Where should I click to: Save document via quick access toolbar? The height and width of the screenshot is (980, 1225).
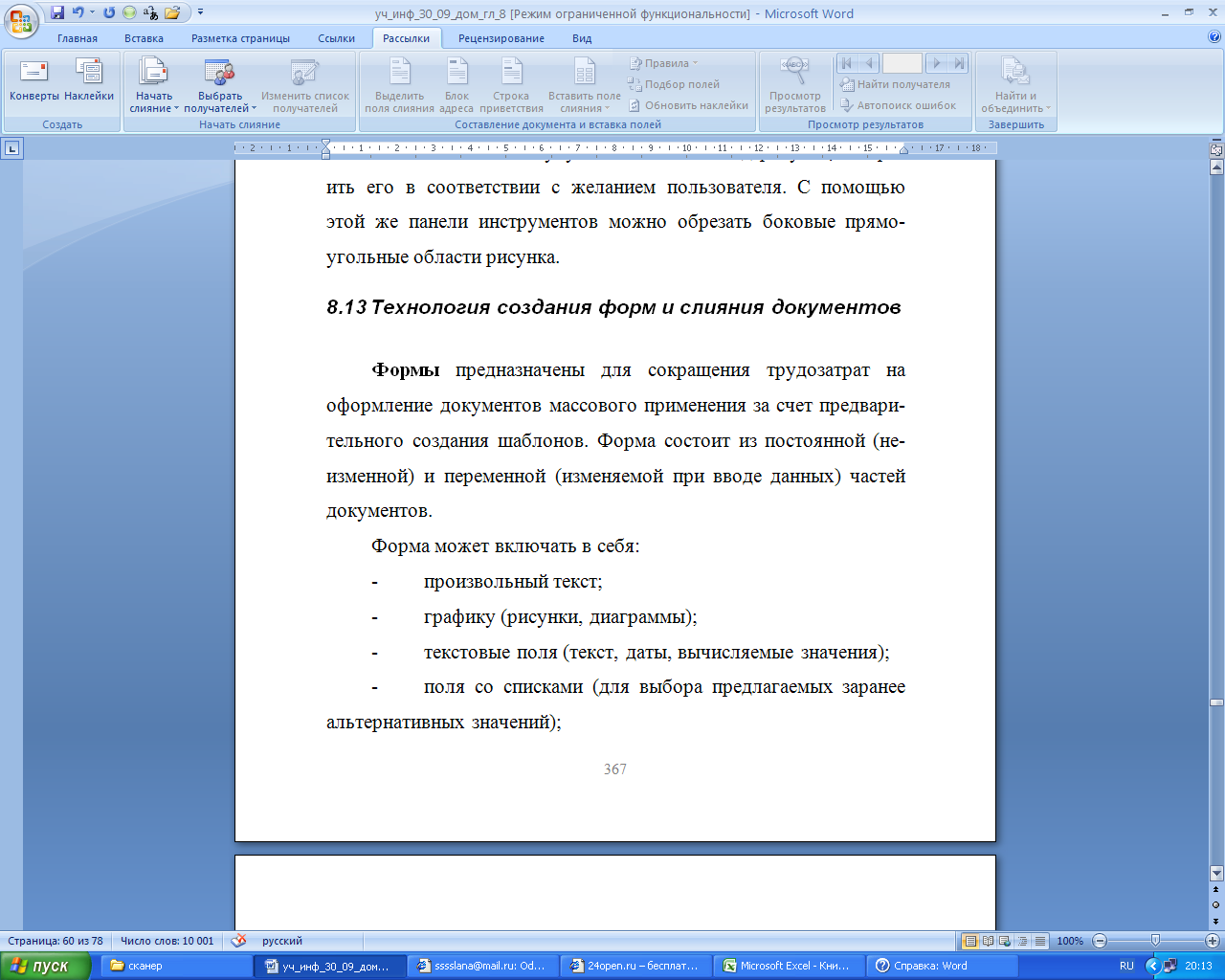(x=57, y=12)
